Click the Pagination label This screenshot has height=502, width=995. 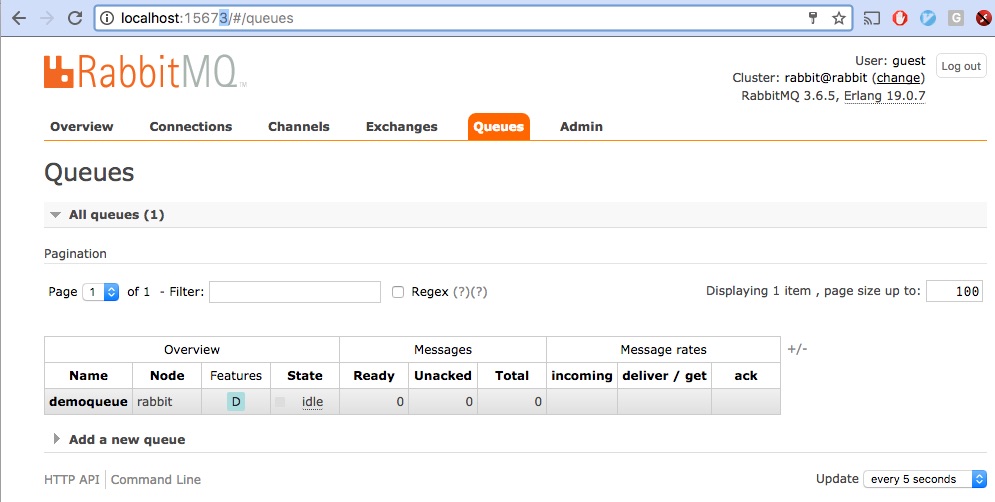point(75,254)
